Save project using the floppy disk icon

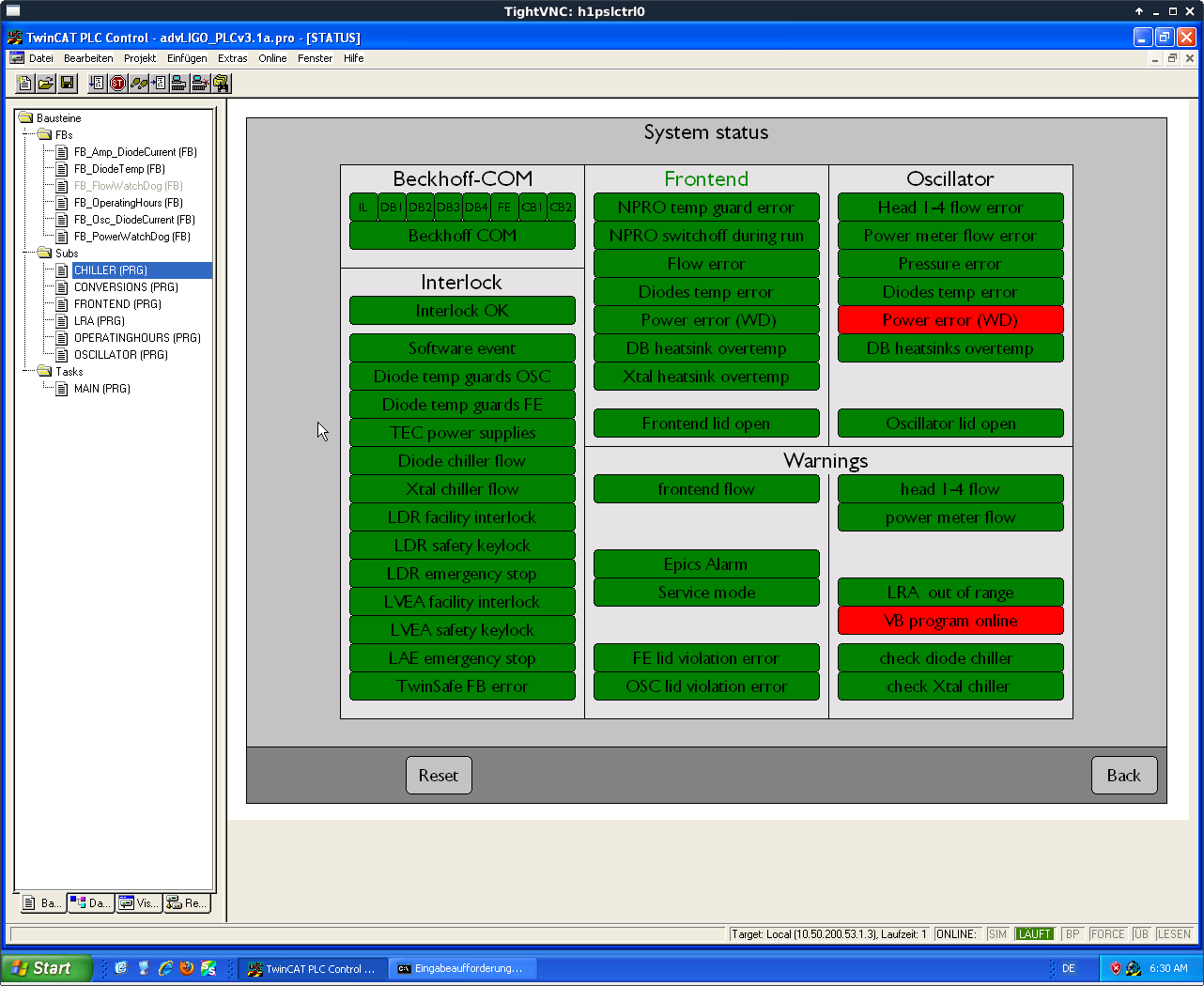tap(67, 84)
